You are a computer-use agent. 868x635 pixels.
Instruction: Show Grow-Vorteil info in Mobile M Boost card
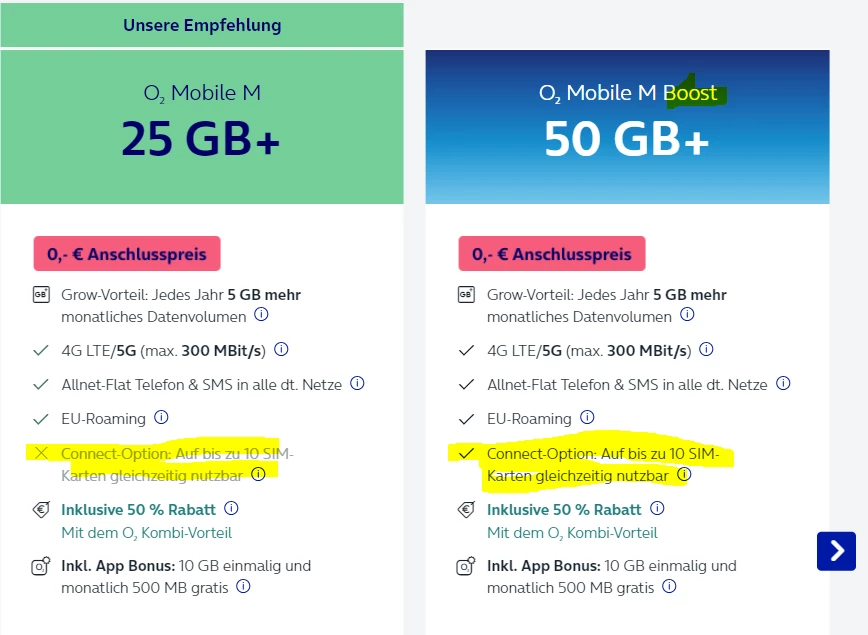pos(687,315)
